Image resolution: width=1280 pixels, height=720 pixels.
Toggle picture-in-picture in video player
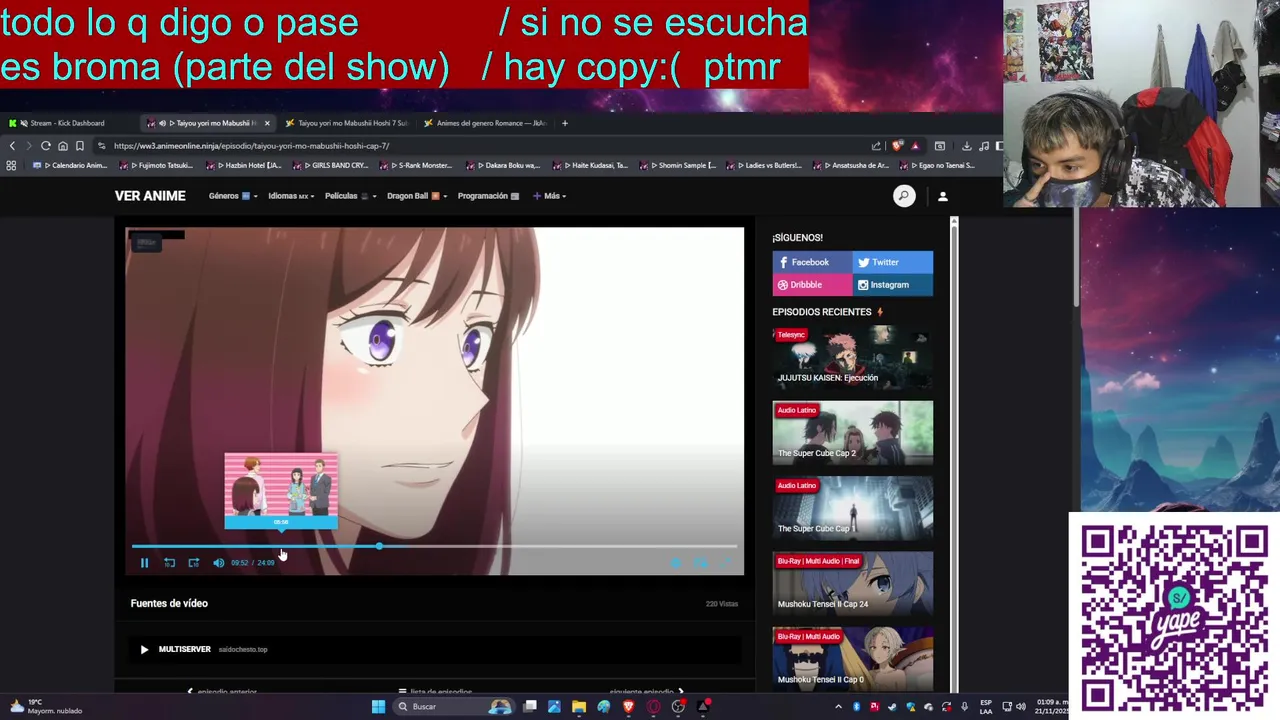pos(701,563)
